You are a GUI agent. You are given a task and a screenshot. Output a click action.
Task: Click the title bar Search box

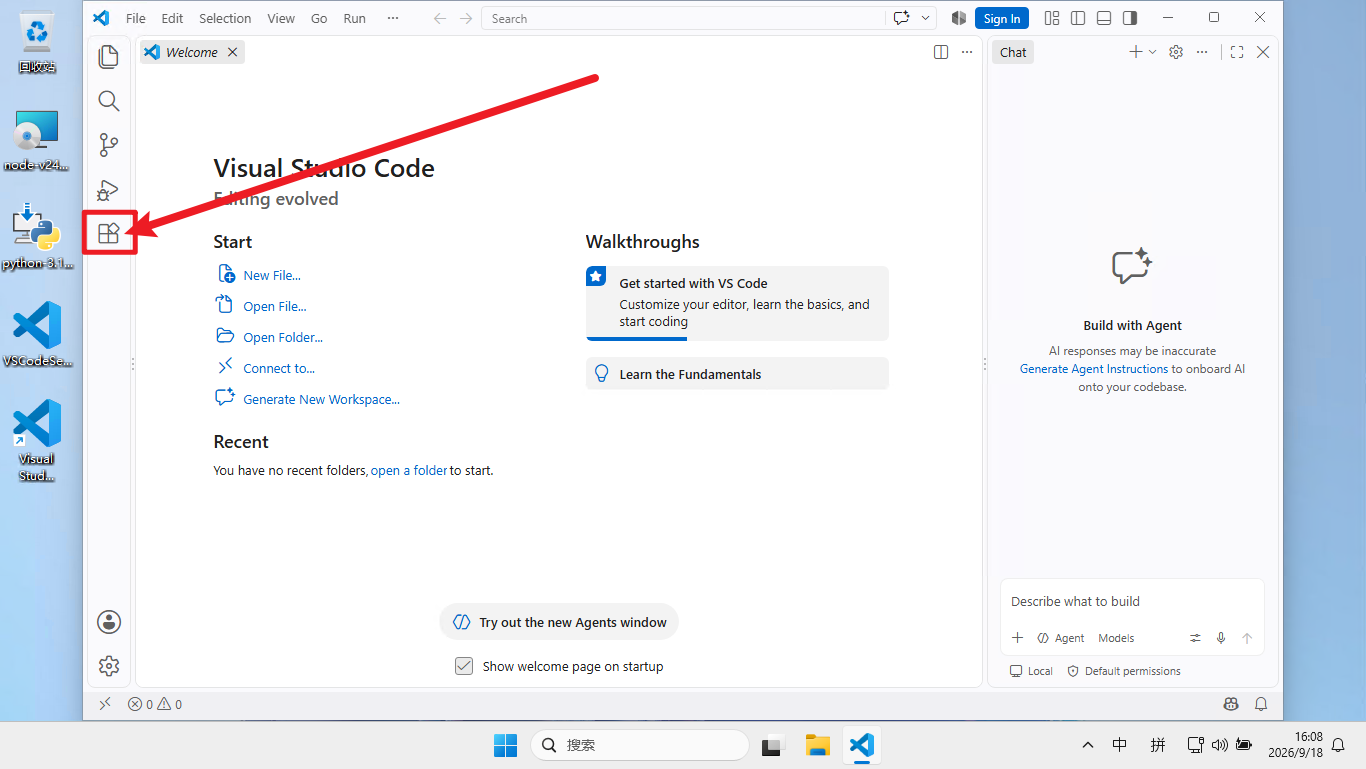pyautogui.click(x=683, y=18)
